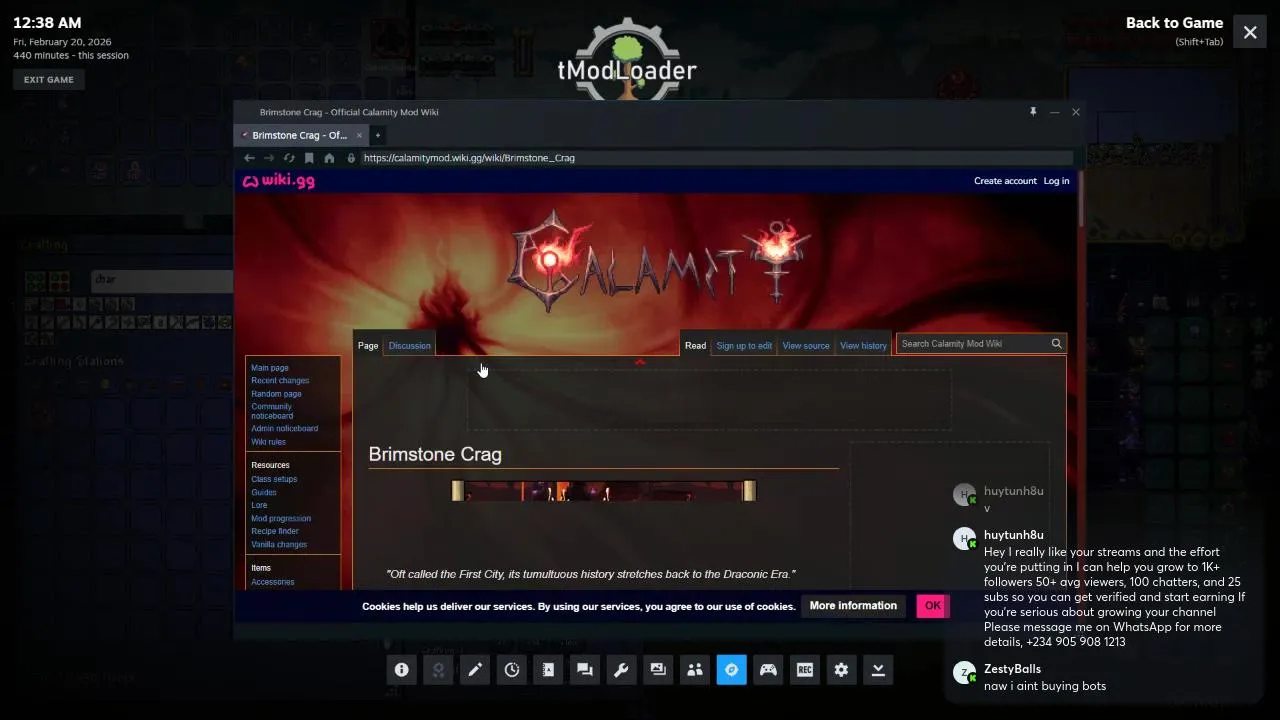
Task: Click the wiki.gg logo
Action: 279,181
